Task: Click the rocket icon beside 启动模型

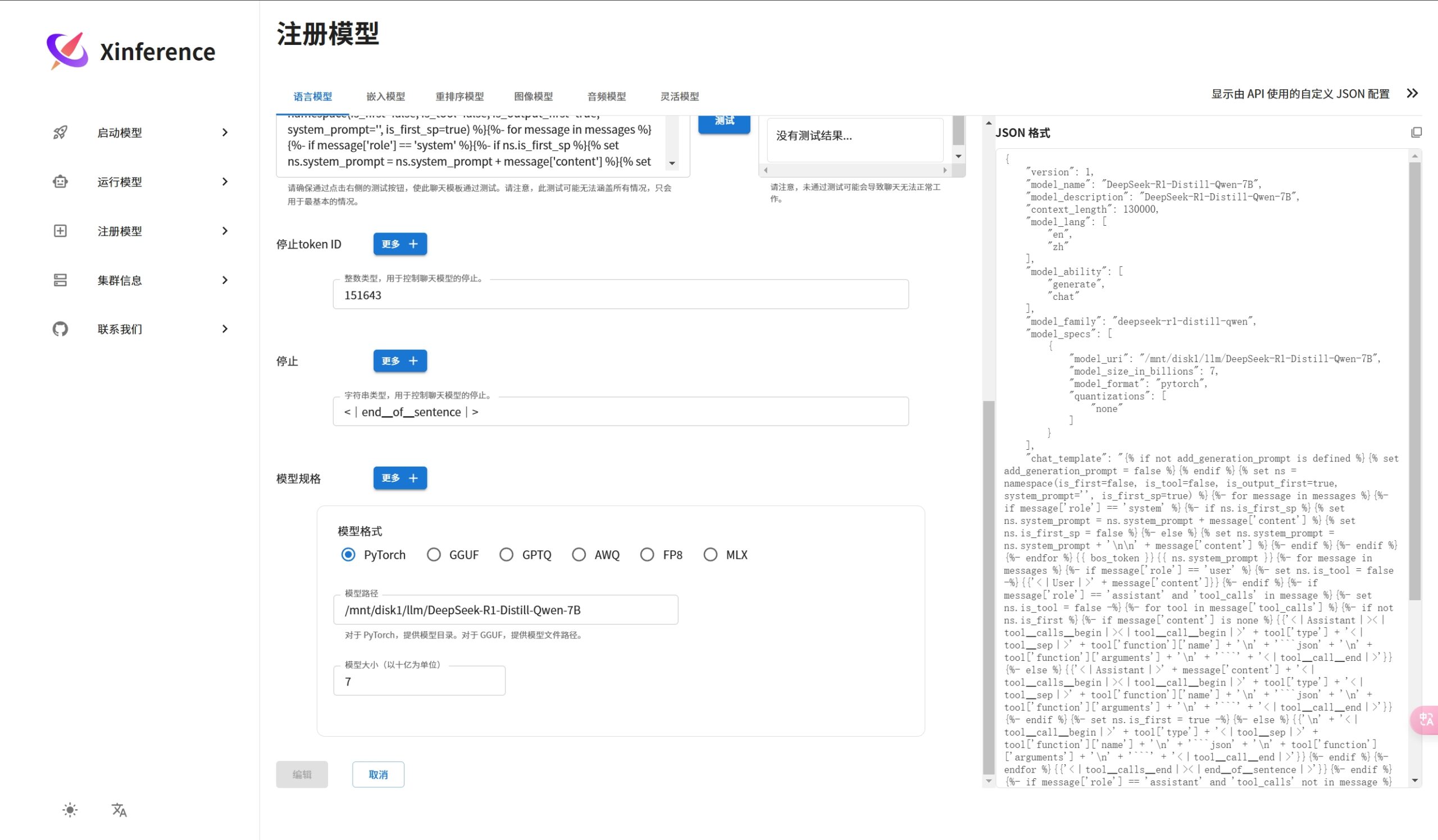Action: 60,133
